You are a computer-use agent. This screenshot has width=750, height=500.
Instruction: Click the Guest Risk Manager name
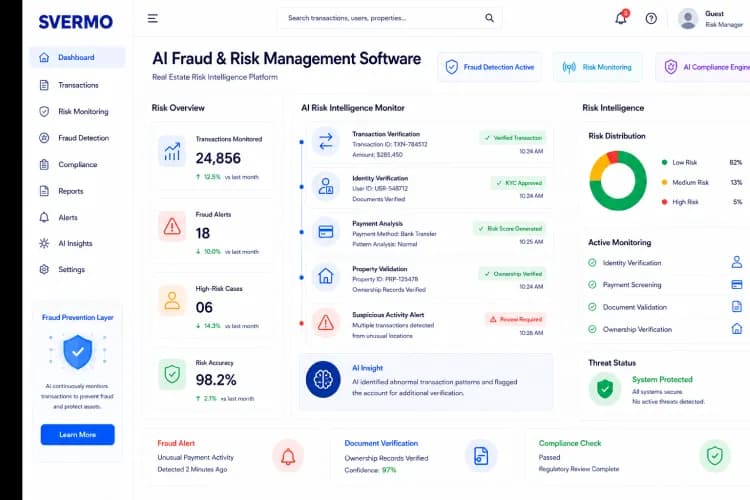[x=723, y=19]
